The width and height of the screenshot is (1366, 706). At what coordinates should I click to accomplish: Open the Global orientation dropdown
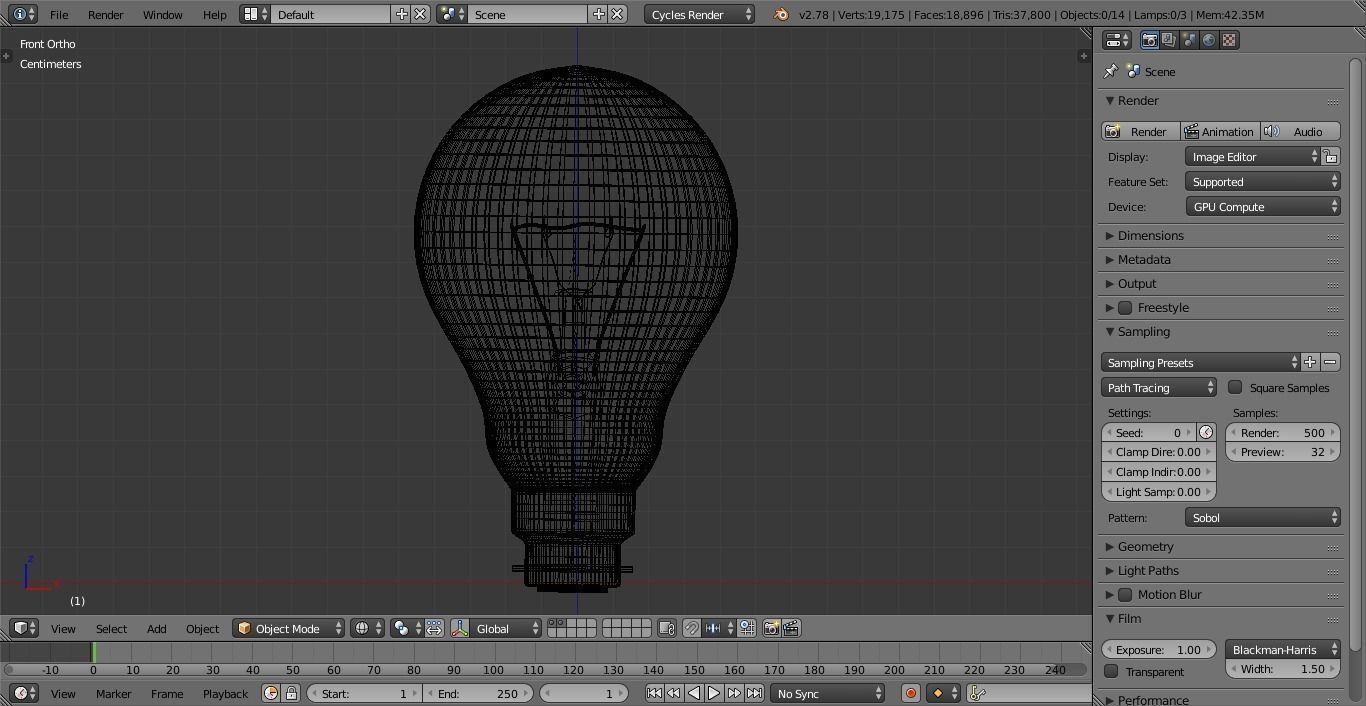click(506, 628)
